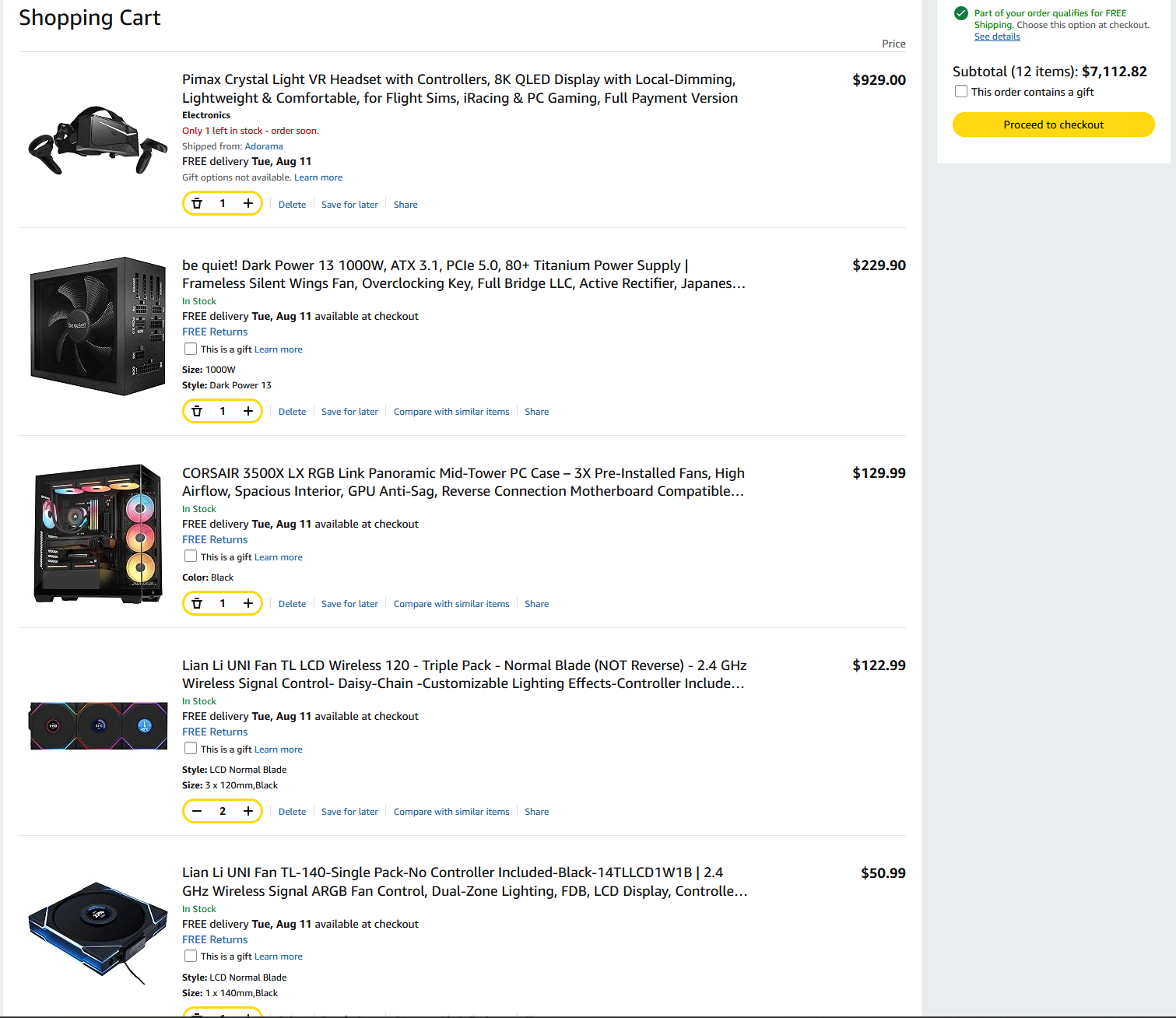The width and height of the screenshot is (1176, 1018).
Task: Open FREE Returns for CORSAIR 3500X case
Action: coord(215,539)
